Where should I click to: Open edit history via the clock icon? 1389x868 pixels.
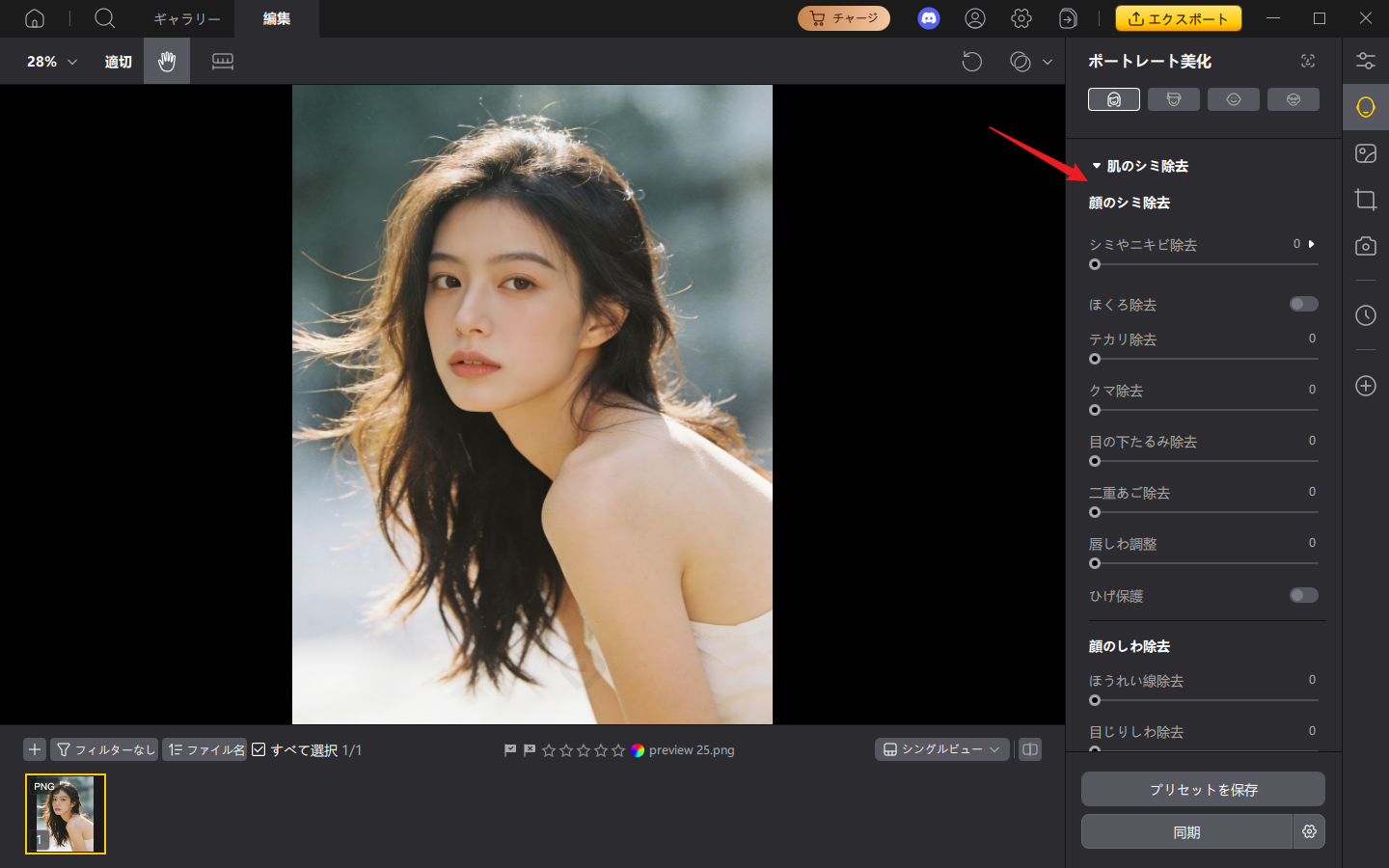click(1365, 315)
